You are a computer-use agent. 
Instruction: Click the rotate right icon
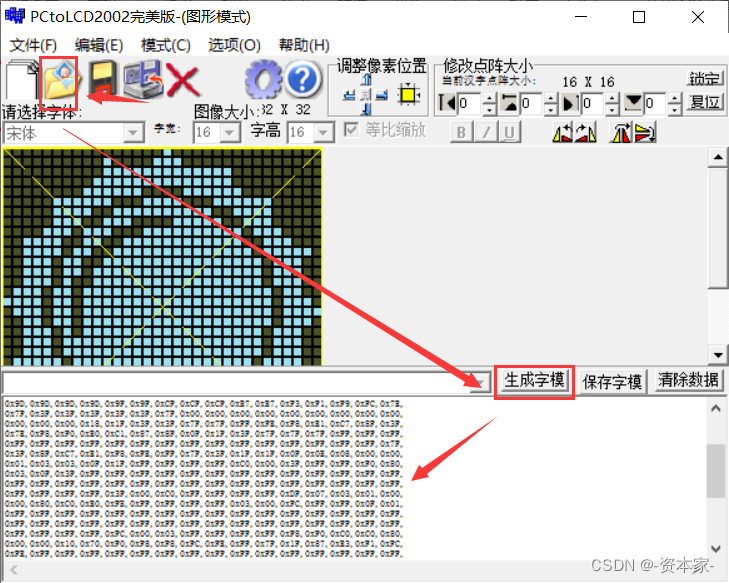pyautogui.click(x=585, y=133)
